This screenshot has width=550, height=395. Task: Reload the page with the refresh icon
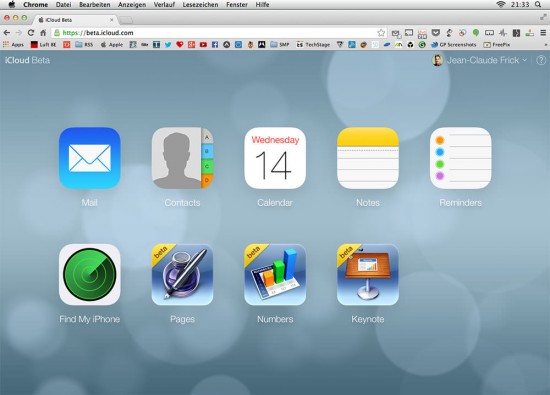click(x=31, y=33)
